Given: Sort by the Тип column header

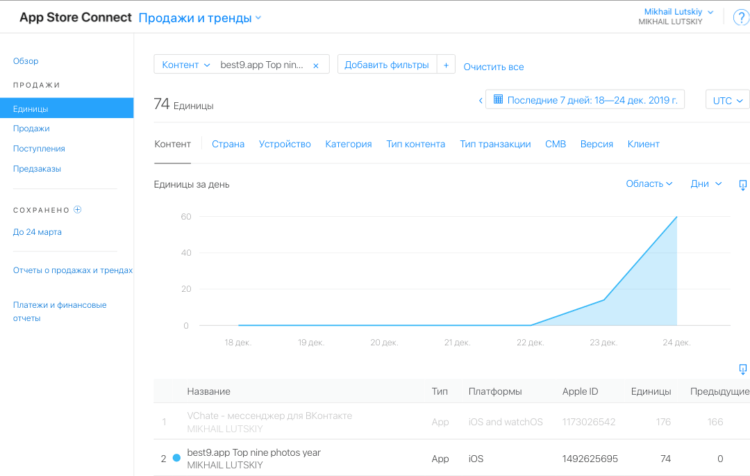Looking at the screenshot, I should pyautogui.click(x=440, y=391).
